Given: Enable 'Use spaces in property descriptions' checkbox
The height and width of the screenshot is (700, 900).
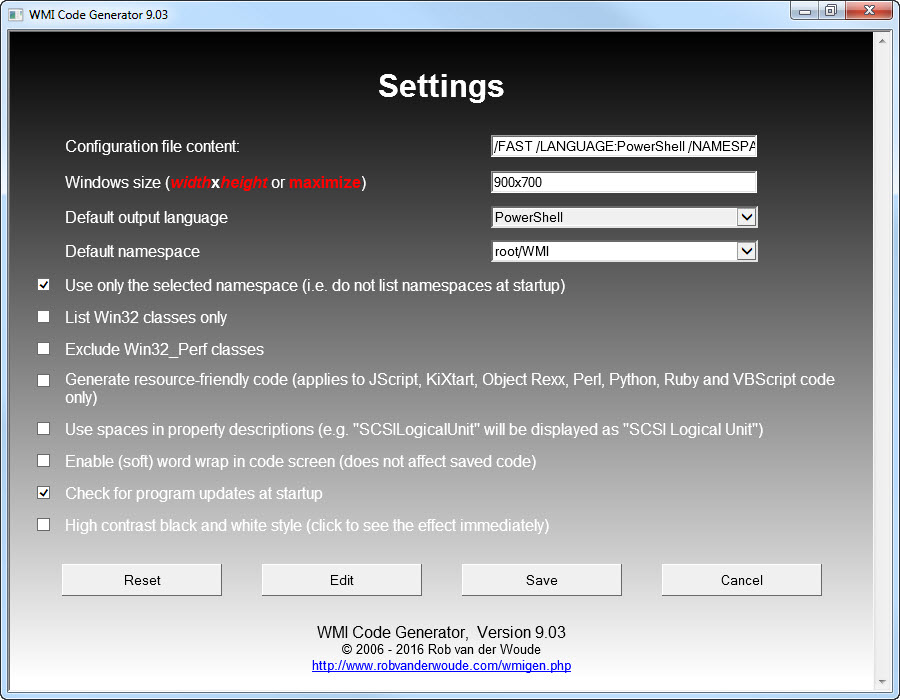Looking at the screenshot, I should (44, 429).
